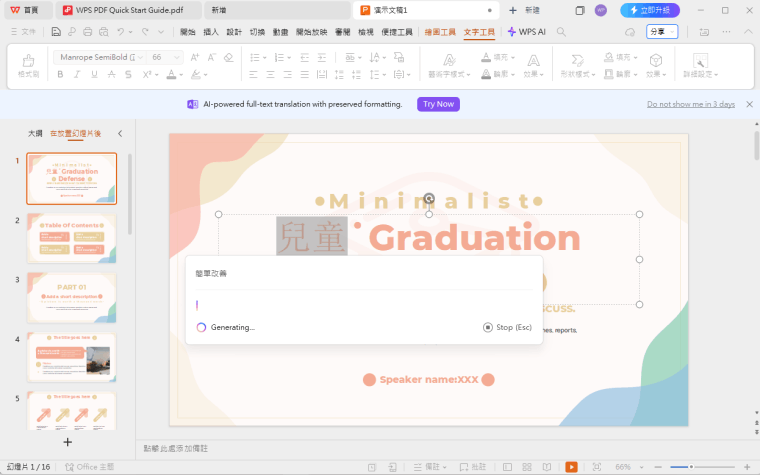
Task: Click the search magnifier icon in ribbon
Action: (x=561, y=32)
